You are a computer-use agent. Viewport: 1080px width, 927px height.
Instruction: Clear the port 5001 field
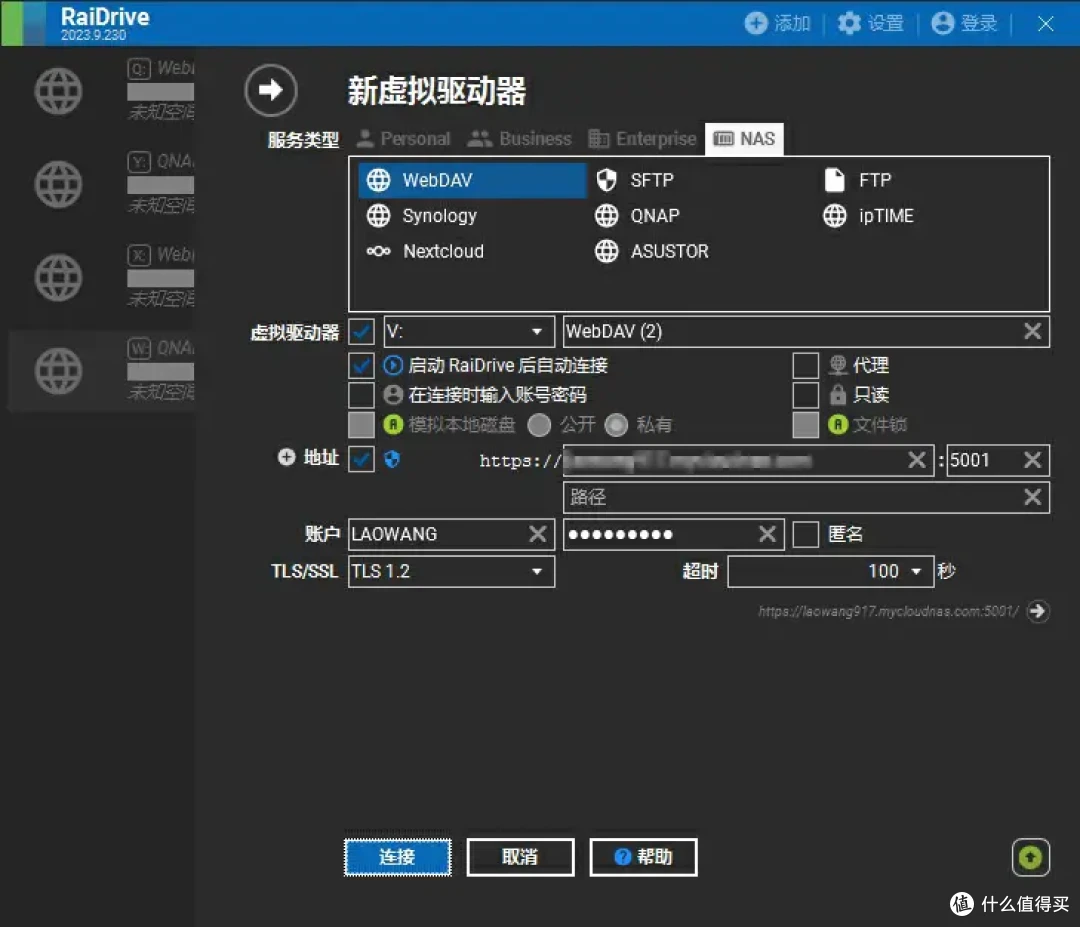pos(1032,460)
